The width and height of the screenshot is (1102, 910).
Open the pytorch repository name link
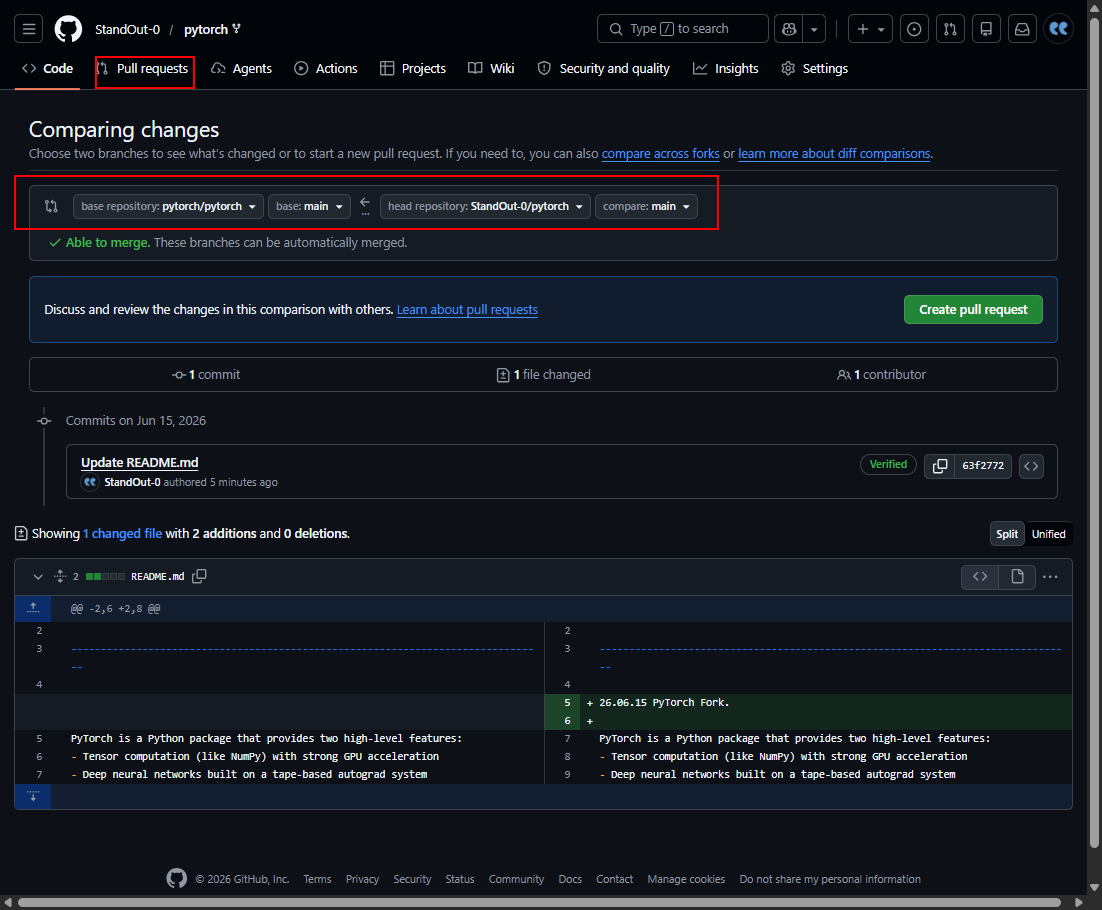point(206,30)
